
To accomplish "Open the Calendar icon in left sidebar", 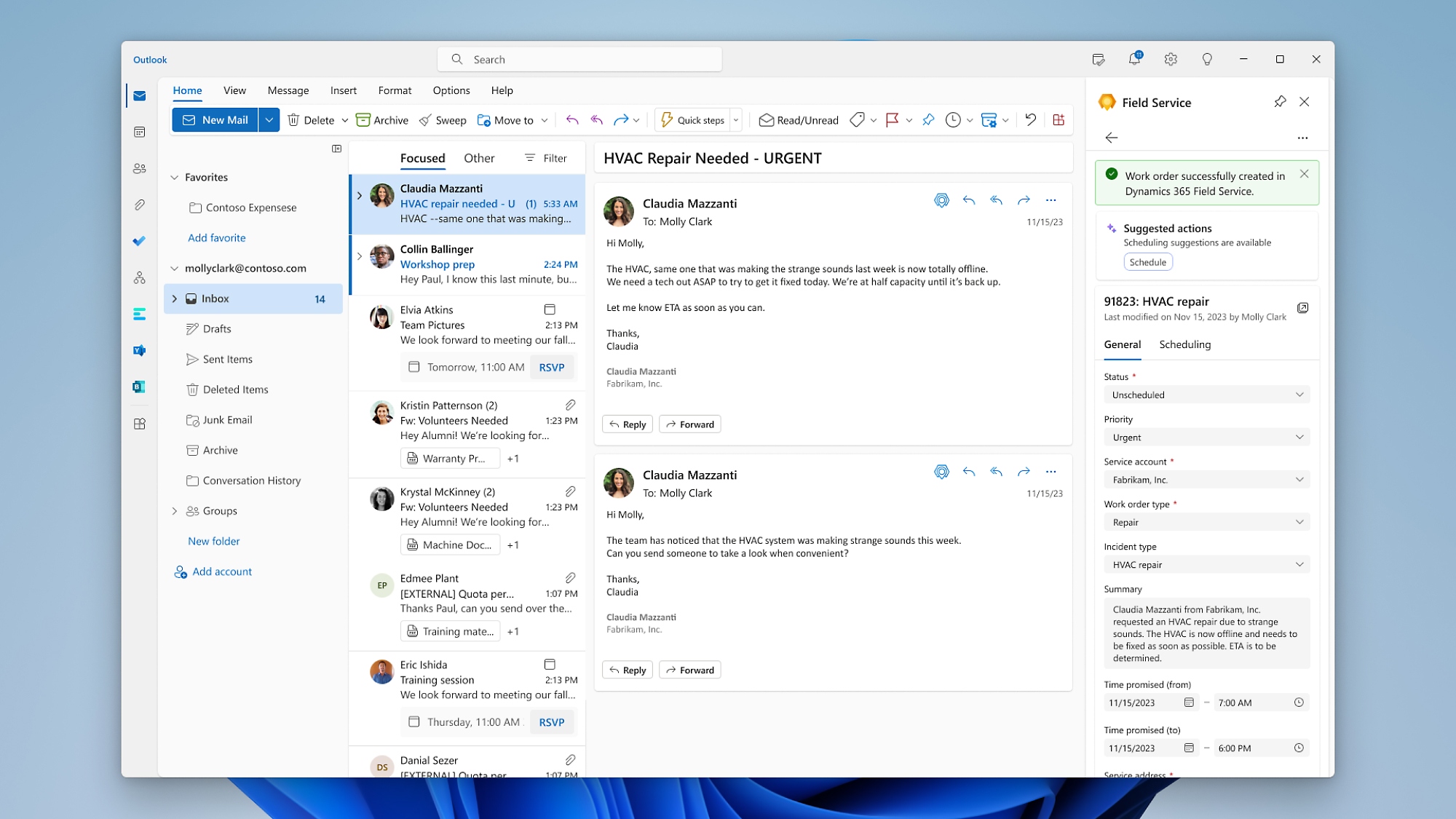I will click(x=139, y=132).
